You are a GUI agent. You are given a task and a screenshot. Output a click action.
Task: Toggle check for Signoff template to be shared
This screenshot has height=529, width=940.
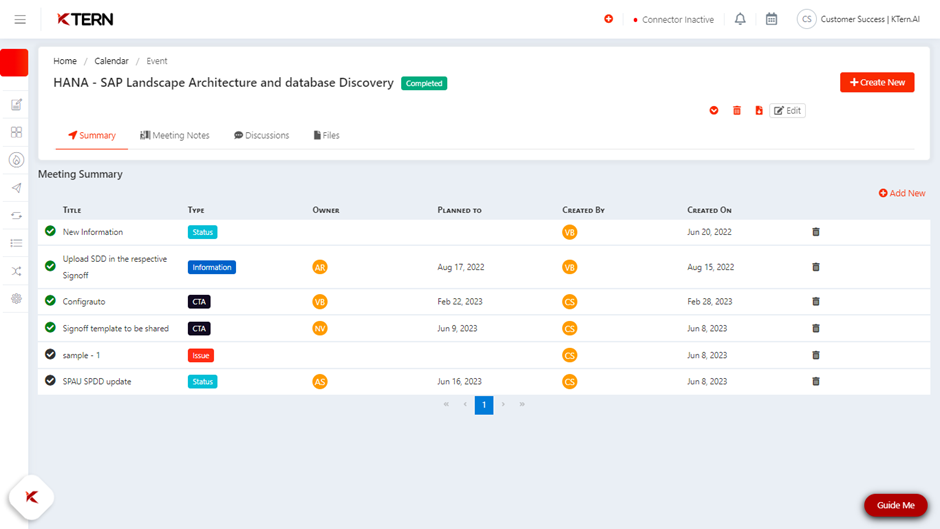[50, 327]
